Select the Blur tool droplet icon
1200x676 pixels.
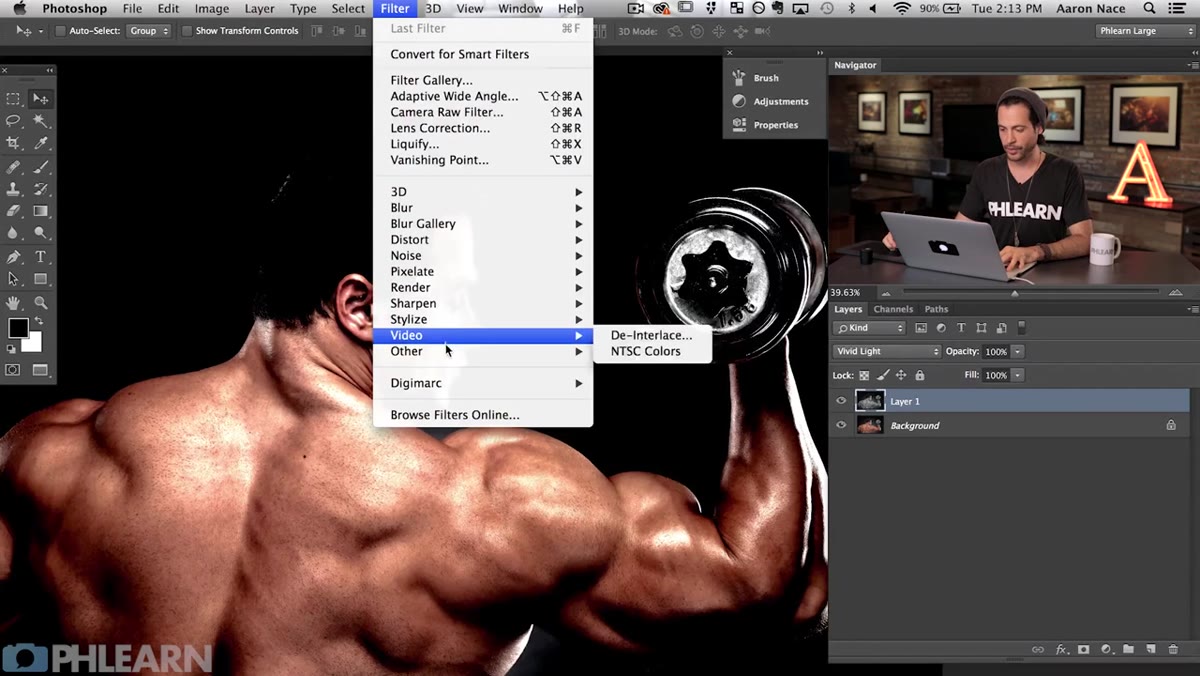click(x=14, y=233)
